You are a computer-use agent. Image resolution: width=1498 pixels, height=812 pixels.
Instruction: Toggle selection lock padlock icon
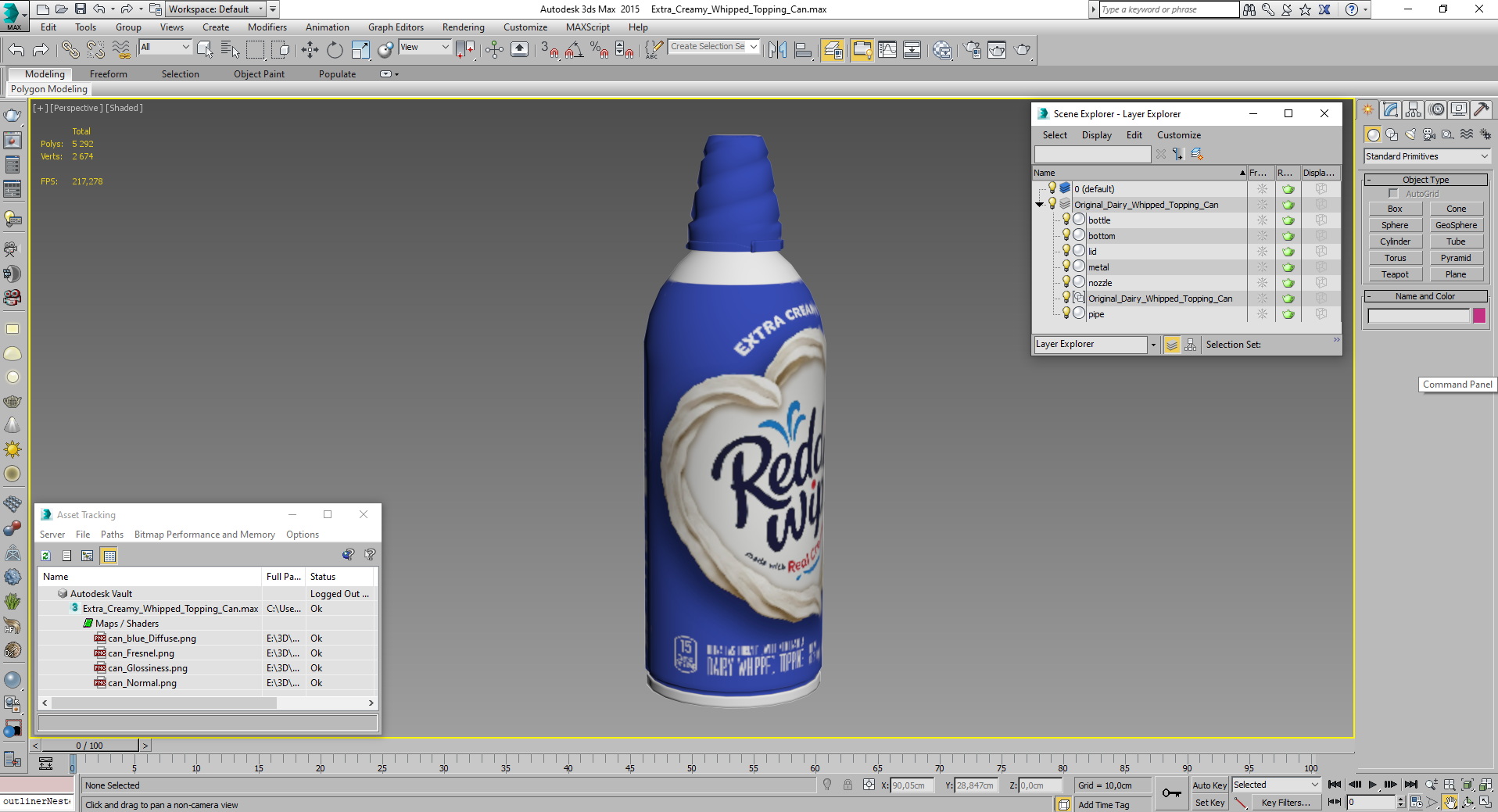[848, 785]
